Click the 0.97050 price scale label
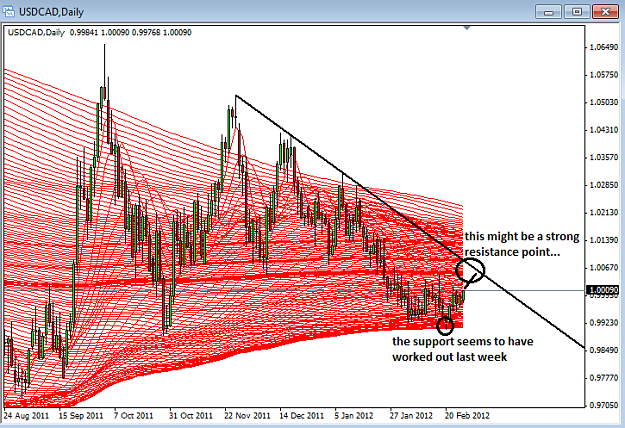 [x=603, y=405]
